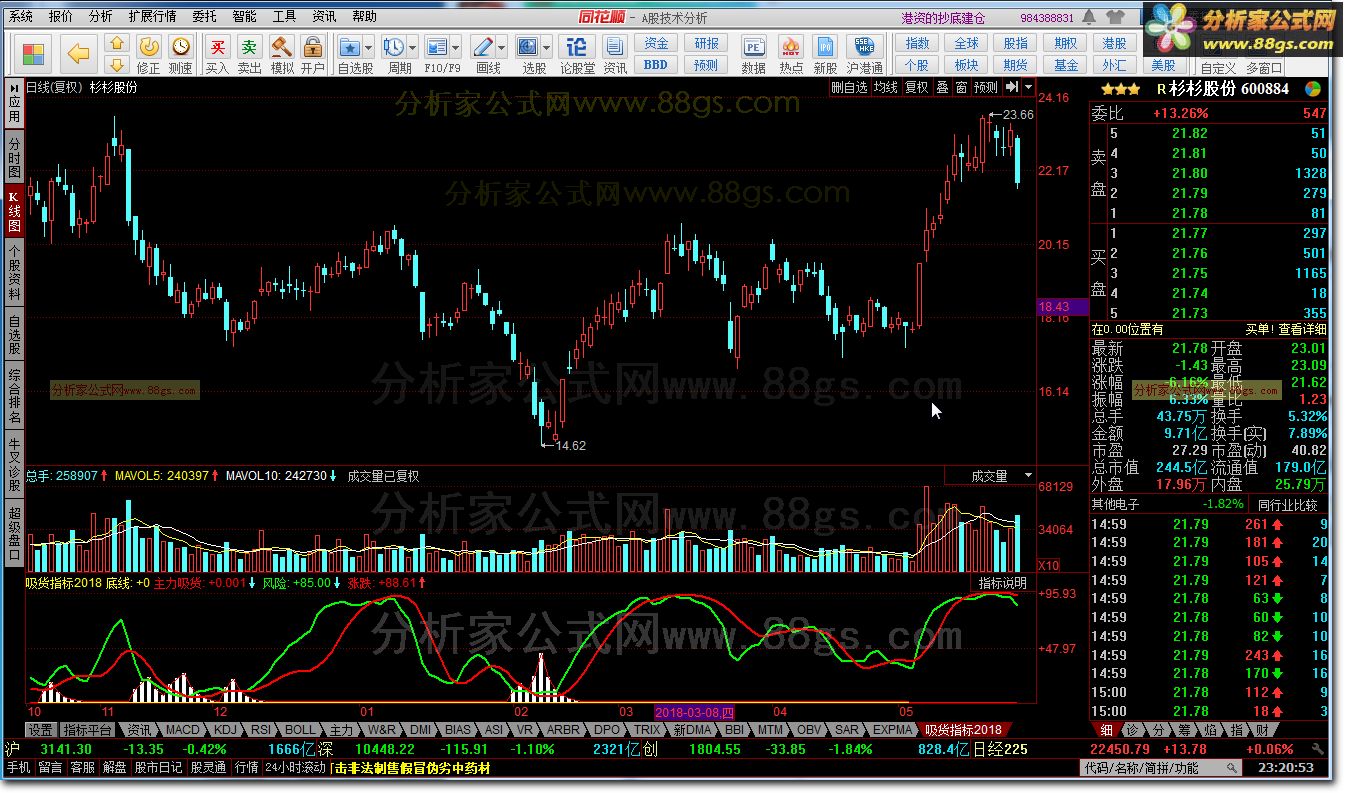1345x793 pixels.
Task: Open the 系统 menu
Action: 20,16
